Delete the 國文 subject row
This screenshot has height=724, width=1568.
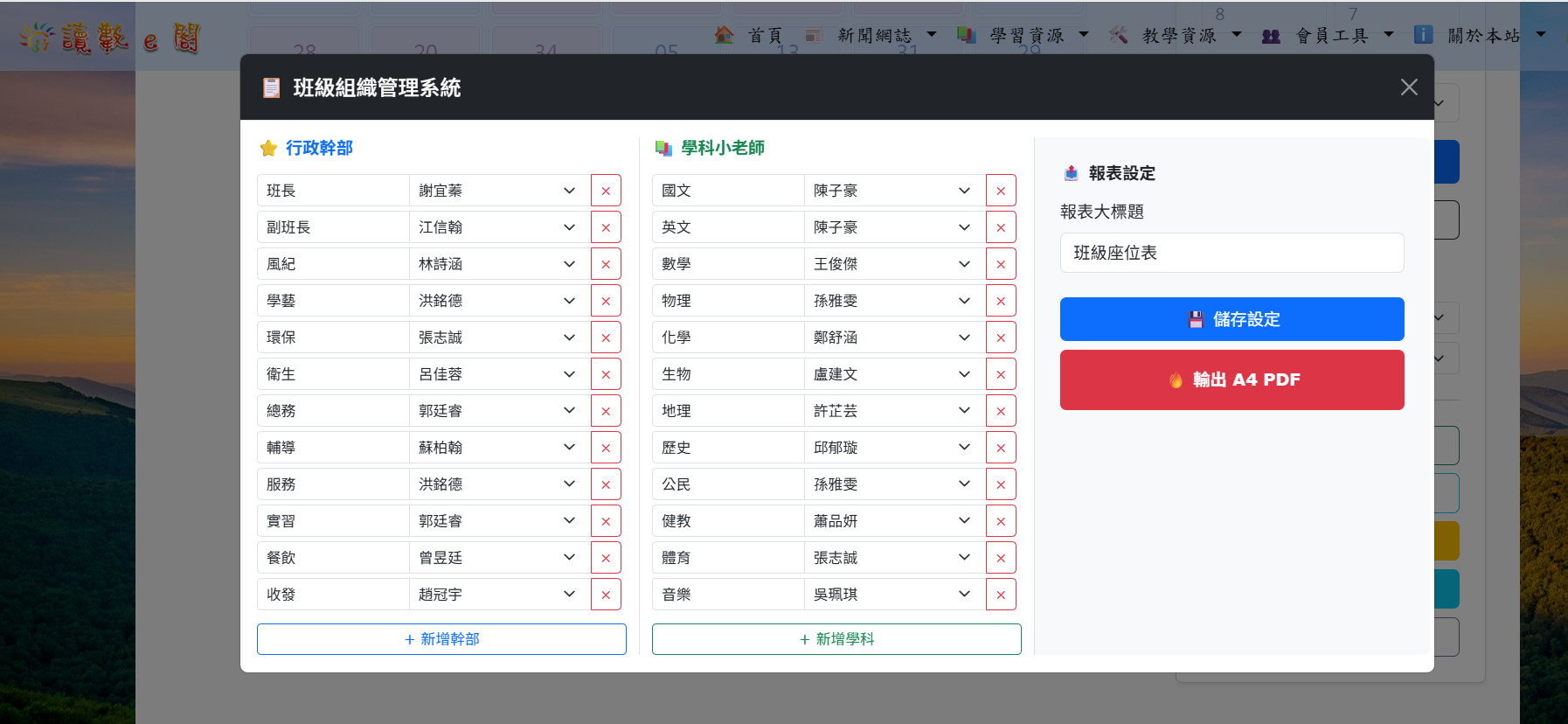(1001, 191)
